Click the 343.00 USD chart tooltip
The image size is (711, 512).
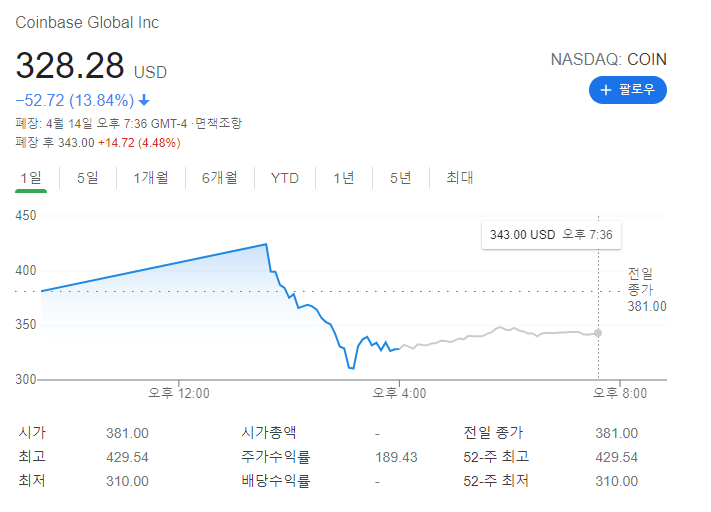click(x=551, y=235)
